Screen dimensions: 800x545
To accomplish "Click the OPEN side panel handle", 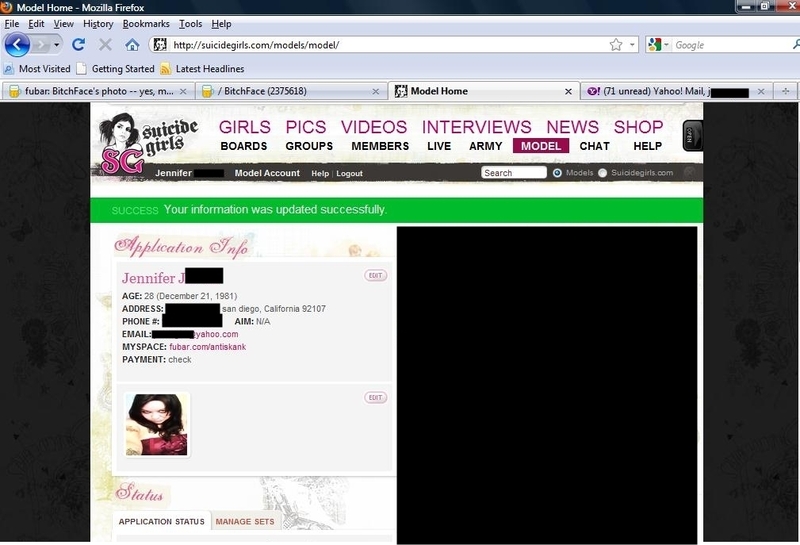I will pyautogui.click(x=692, y=136).
